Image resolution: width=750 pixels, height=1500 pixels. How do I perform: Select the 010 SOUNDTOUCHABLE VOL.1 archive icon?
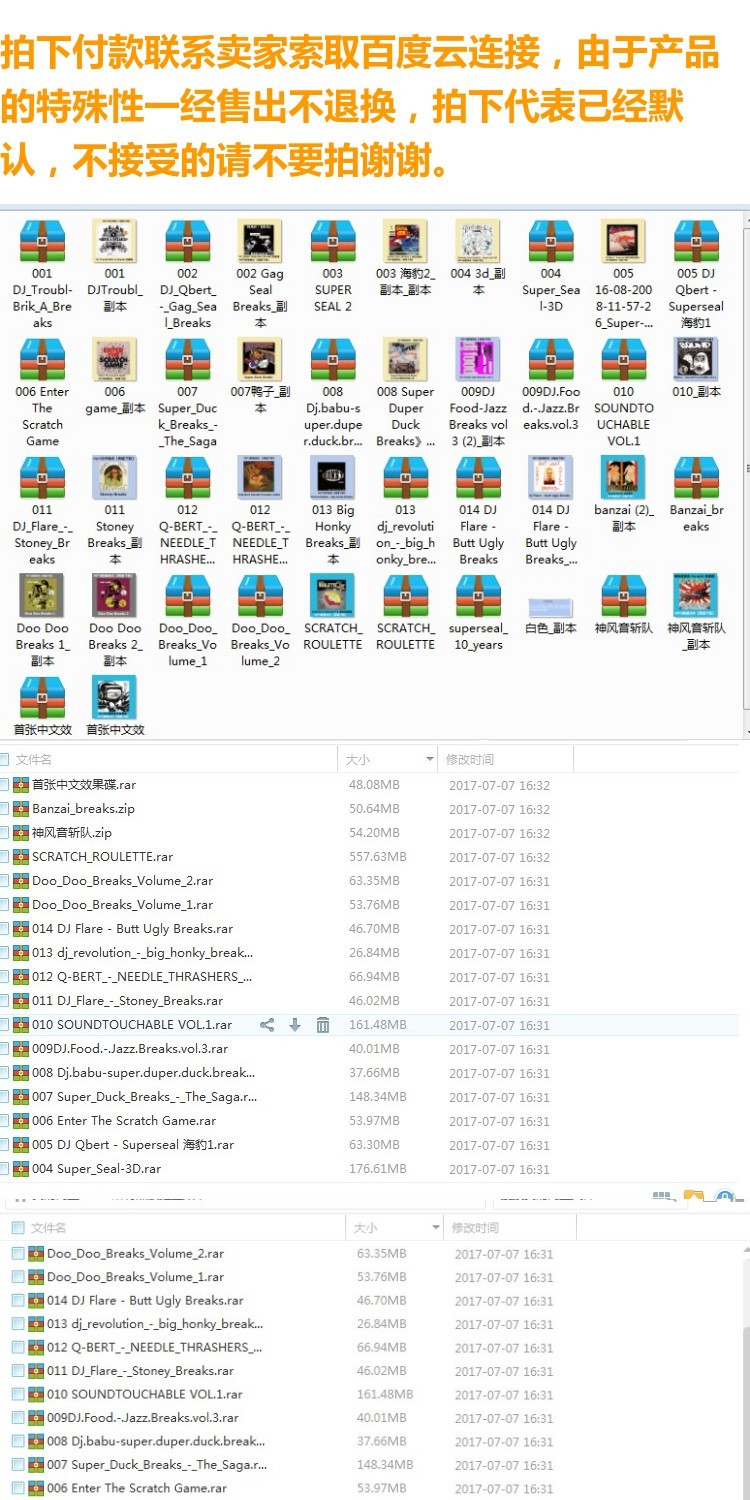click(624, 360)
